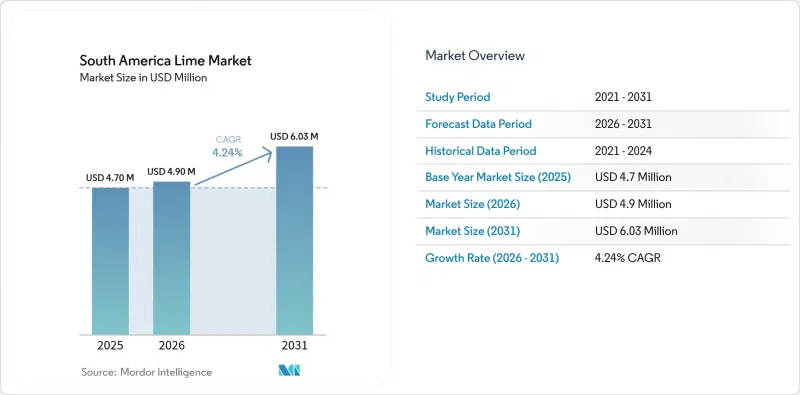This screenshot has width=800, height=395.
Task: Click the 4.24% CAGR chart text
Action: click(228, 146)
